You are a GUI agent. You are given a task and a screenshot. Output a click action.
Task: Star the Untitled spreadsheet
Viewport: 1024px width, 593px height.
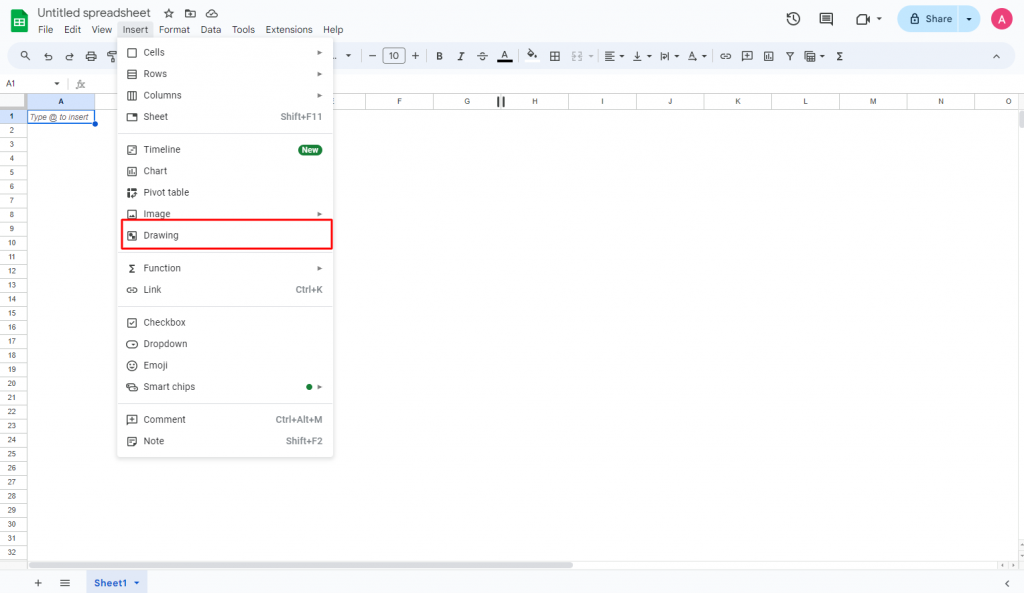click(x=168, y=13)
